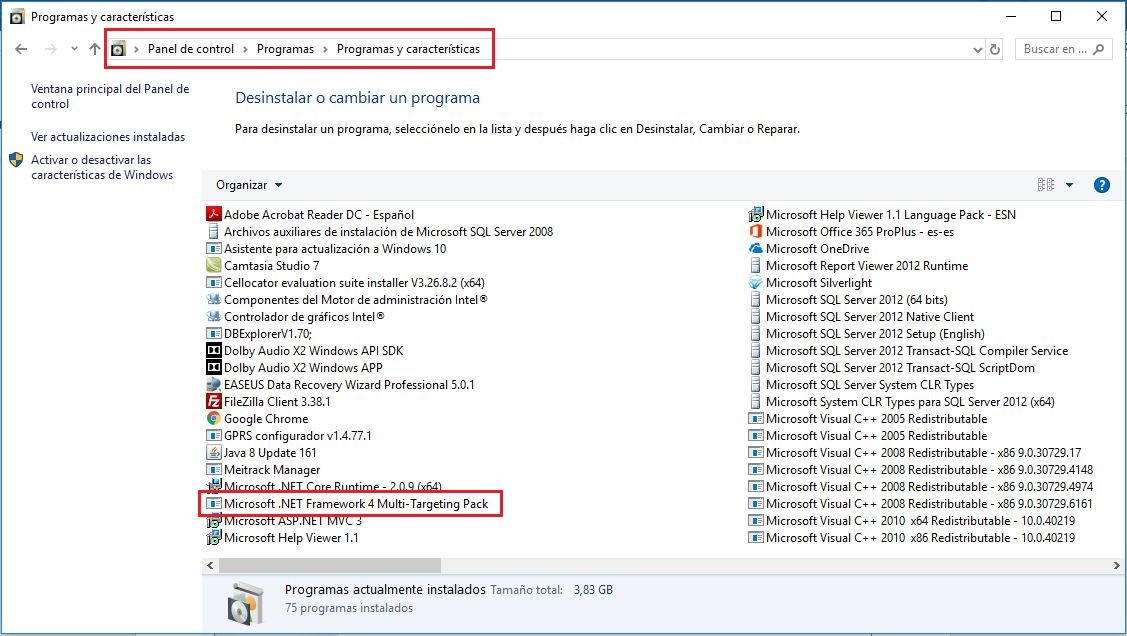Click the change view icon
1127x636 pixels.
tap(1046, 185)
